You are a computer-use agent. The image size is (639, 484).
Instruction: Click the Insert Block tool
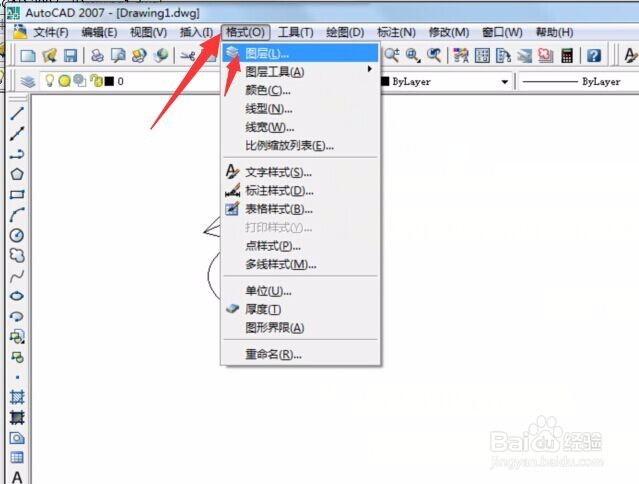tap(17, 337)
